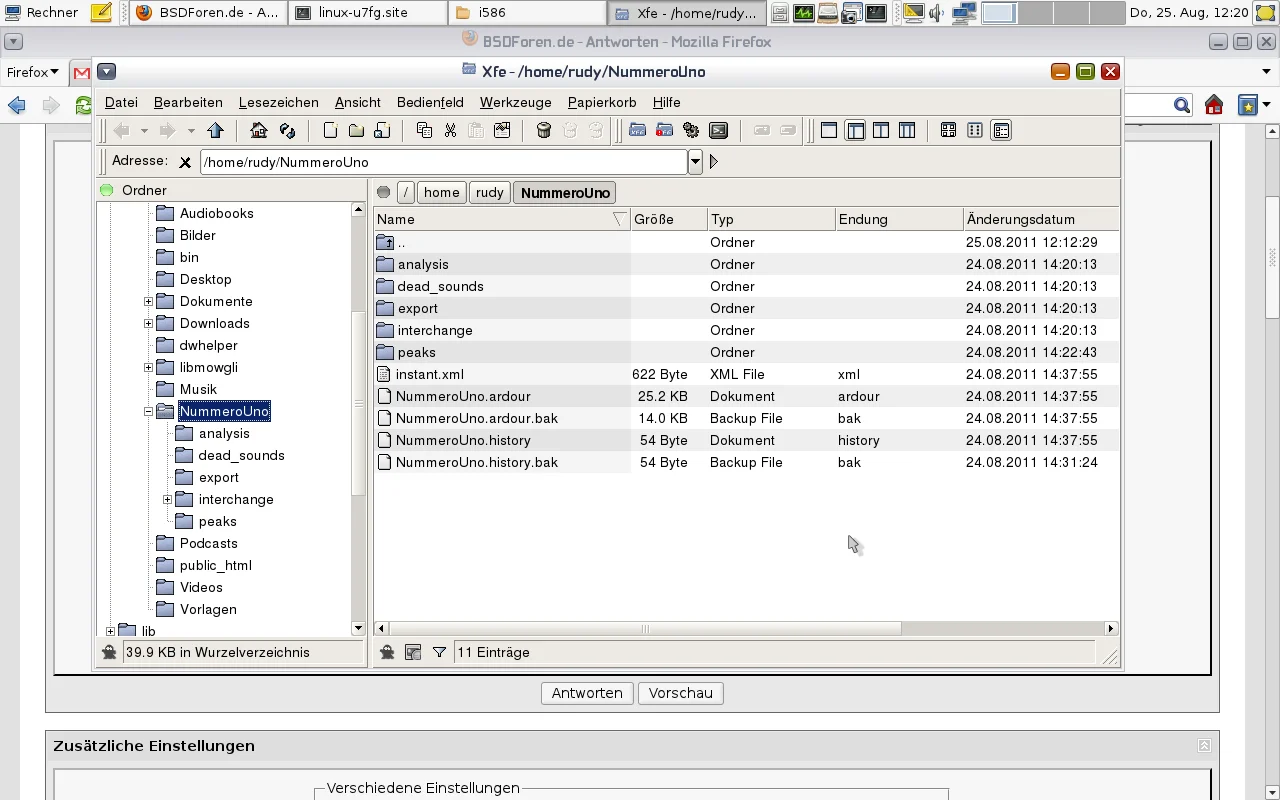Viewport: 1280px width, 800px height.
Task: Select the NummeroUno.ardour file
Action: click(x=463, y=396)
